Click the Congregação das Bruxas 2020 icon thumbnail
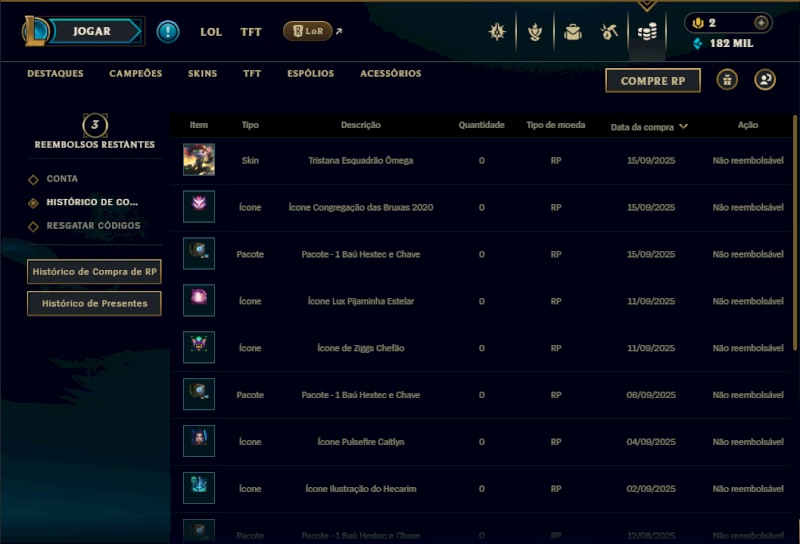The height and width of the screenshot is (544, 800). point(199,207)
